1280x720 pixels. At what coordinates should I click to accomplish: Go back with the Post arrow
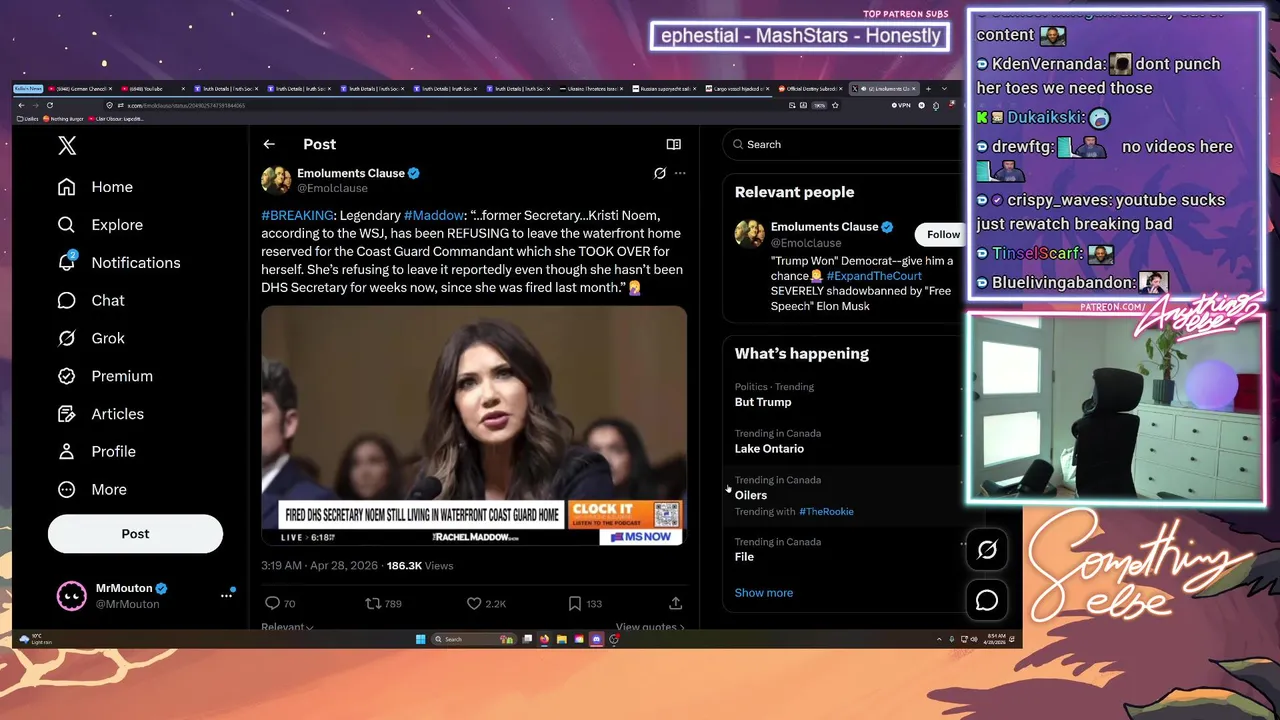pyautogui.click(x=269, y=145)
